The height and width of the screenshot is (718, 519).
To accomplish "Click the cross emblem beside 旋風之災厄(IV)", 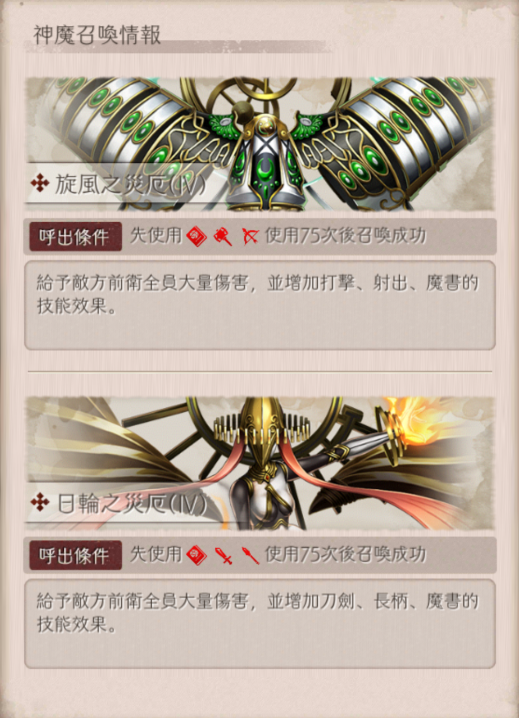I will (40, 184).
